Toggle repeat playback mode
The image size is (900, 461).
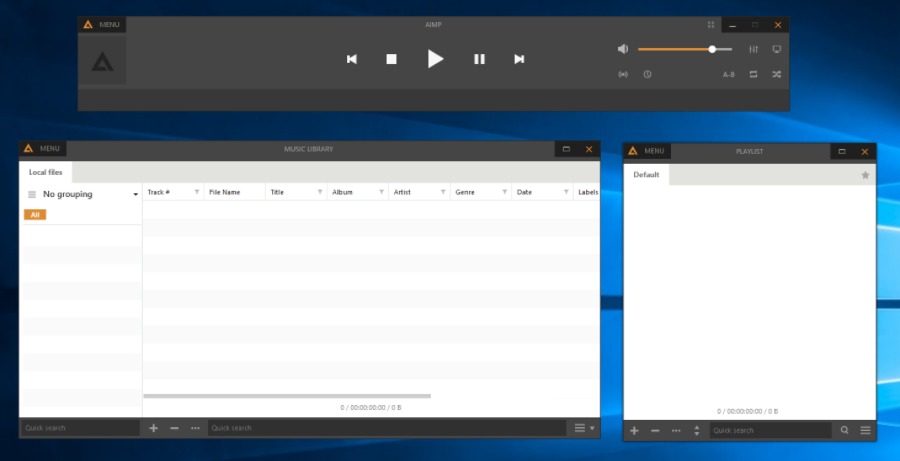point(753,74)
